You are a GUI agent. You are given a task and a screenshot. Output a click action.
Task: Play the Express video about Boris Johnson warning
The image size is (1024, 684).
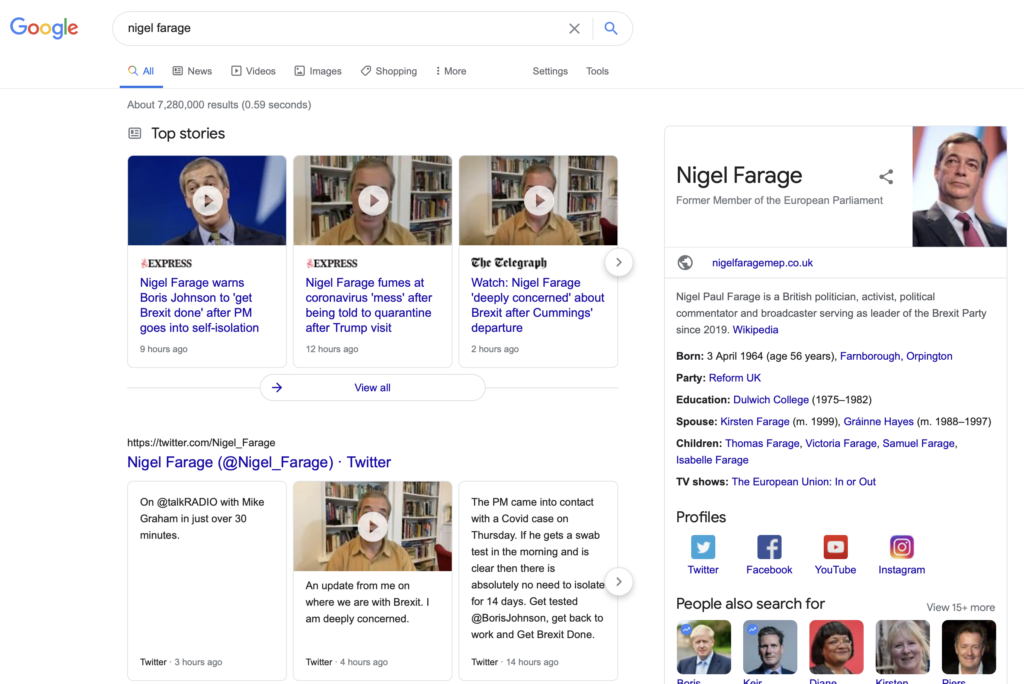207,200
